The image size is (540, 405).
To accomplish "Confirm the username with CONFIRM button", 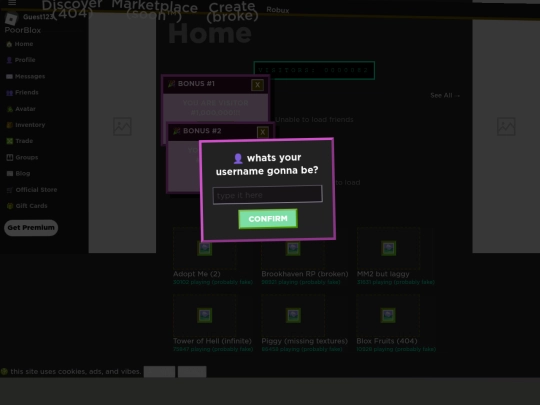I will tap(268, 219).
